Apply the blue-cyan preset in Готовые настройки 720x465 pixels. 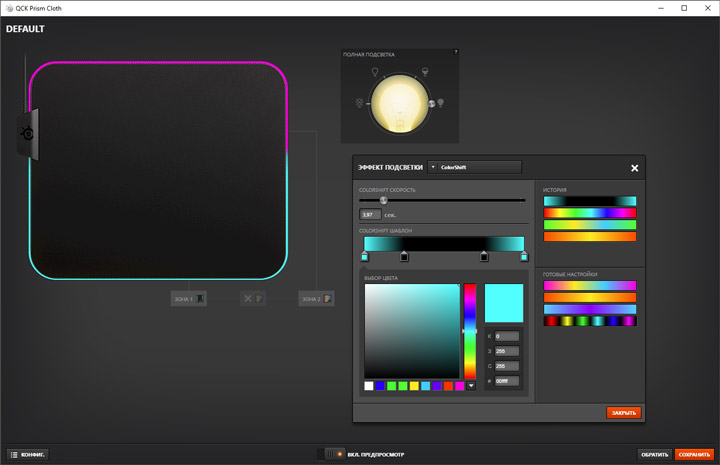[590, 309]
